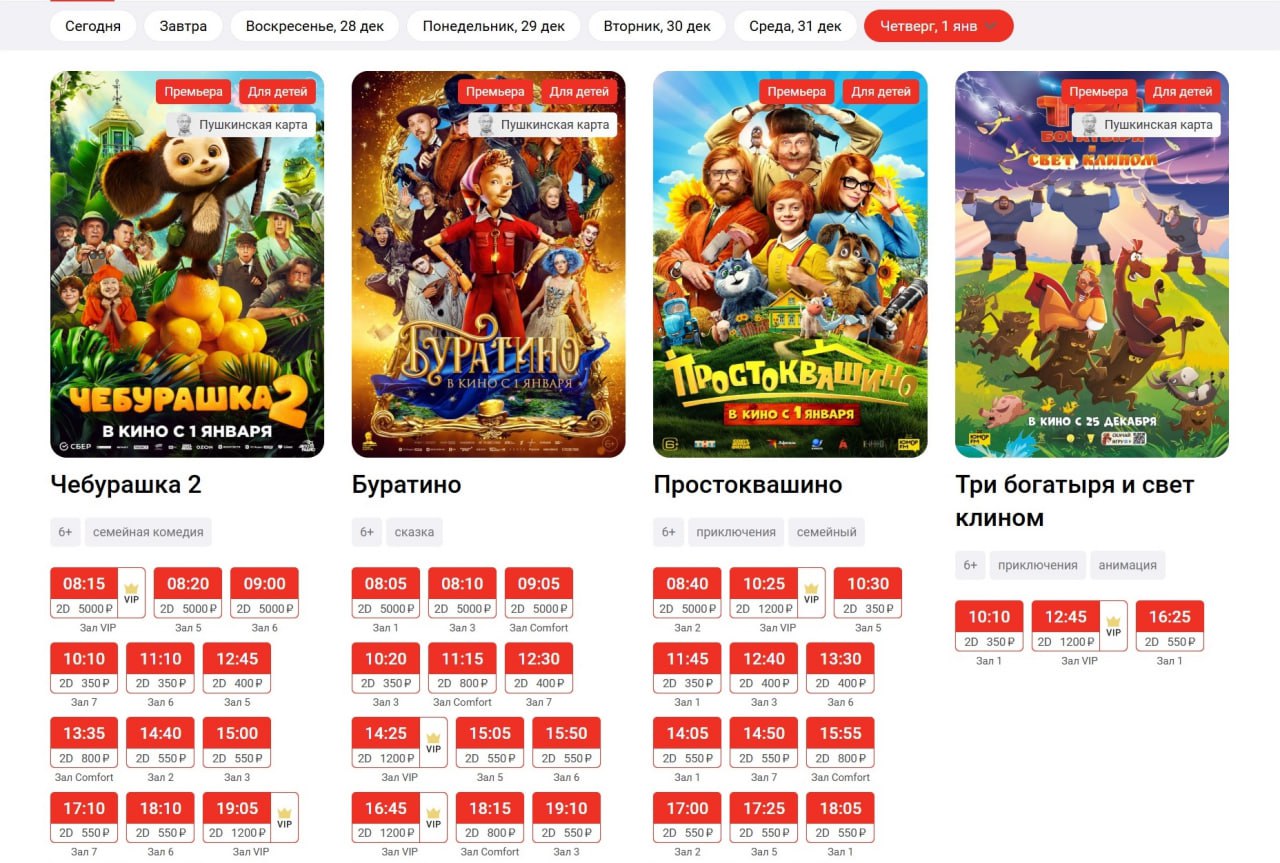1280x863 pixels.
Task: Click VIP crown on Чебурашка 2 19:05
Action: [284, 812]
